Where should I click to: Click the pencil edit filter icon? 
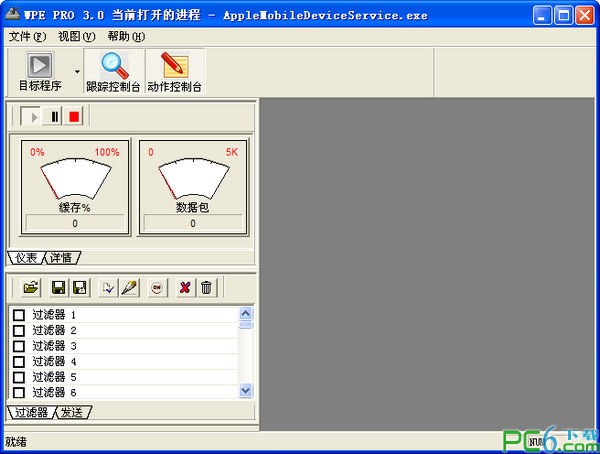coord(129,288)
